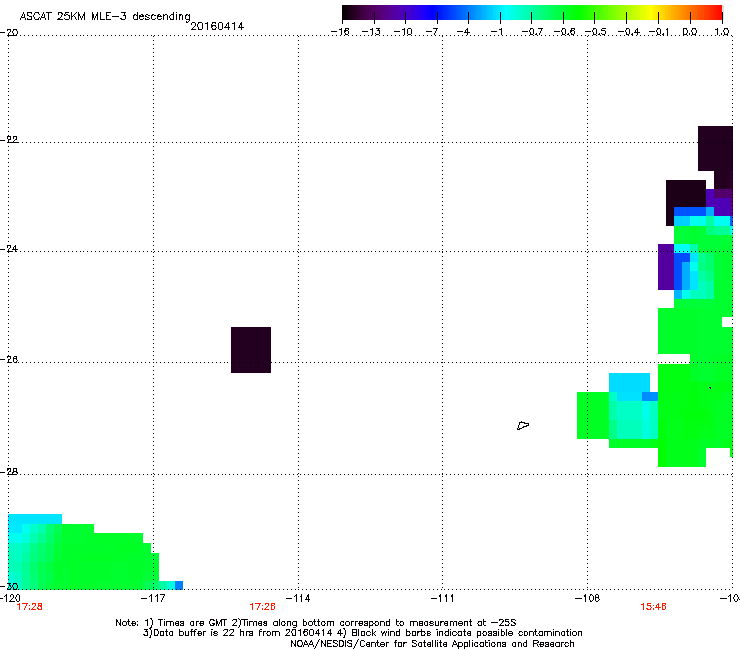This screenshot has width=740, height=650.
Task: Click the cyan section of the color bar
Action: (x=507, y=13)
